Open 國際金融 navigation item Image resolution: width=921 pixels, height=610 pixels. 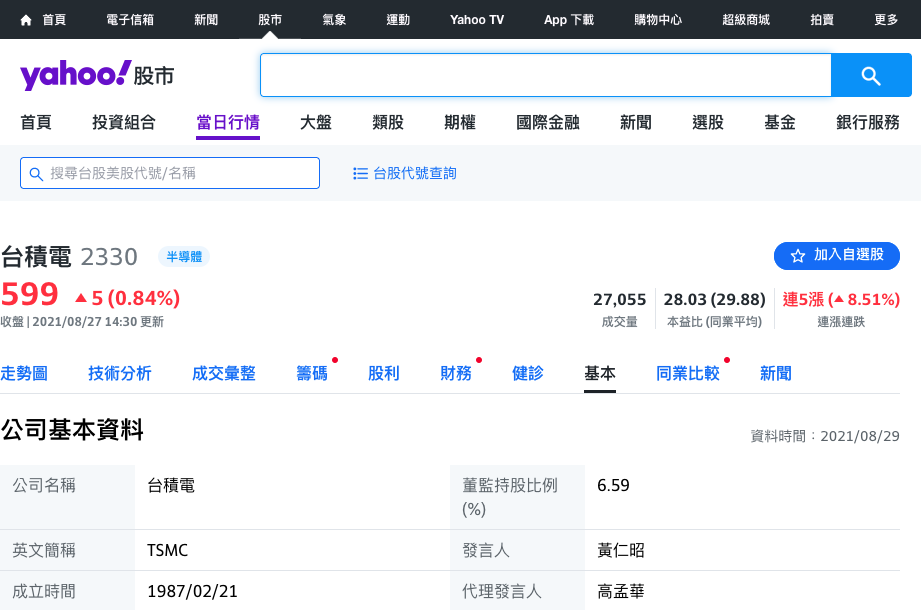click(x=548, y=122)
